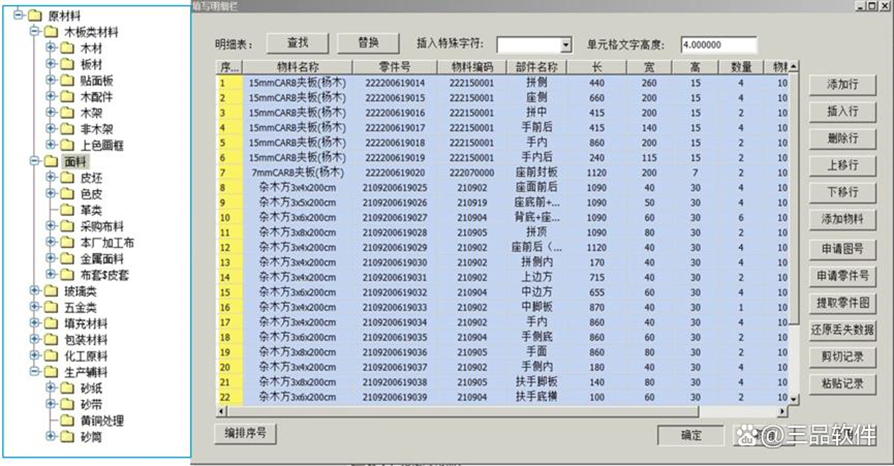The image size is (894, 466).
Task: Collapse the 木板类材料 tree node
Action: 35,32
